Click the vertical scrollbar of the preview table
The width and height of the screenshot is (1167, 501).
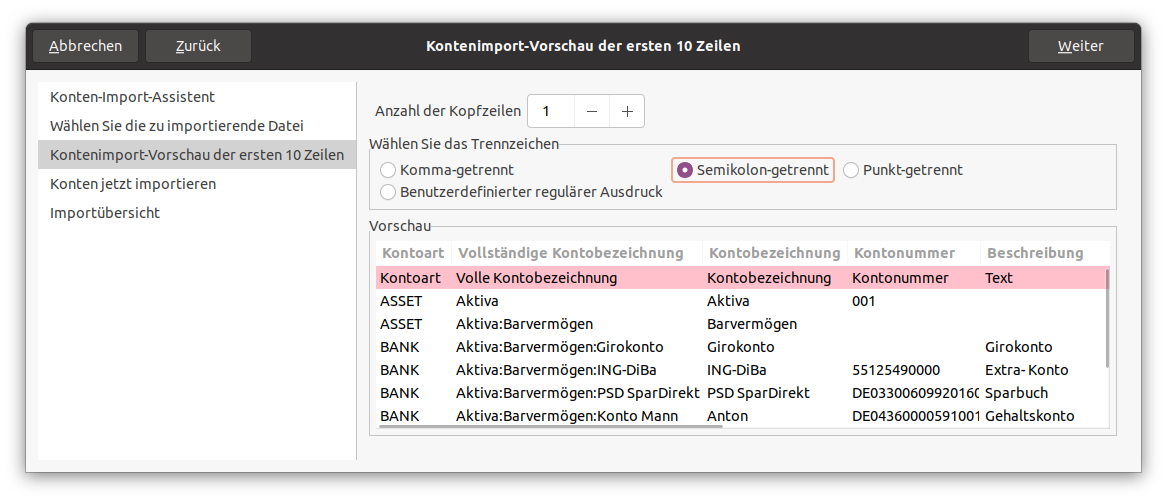click(1107, 320)
